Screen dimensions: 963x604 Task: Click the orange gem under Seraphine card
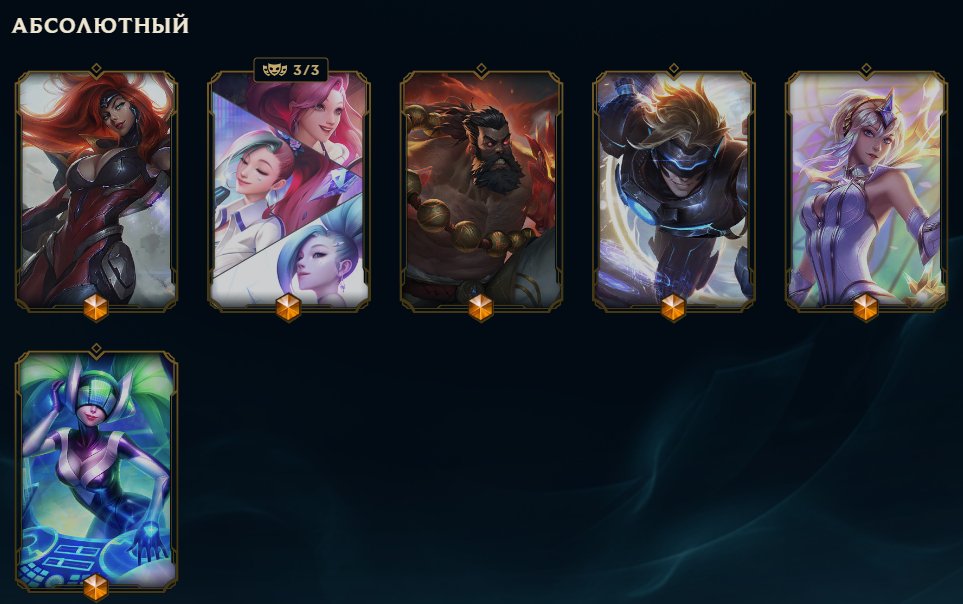[288, 308]
